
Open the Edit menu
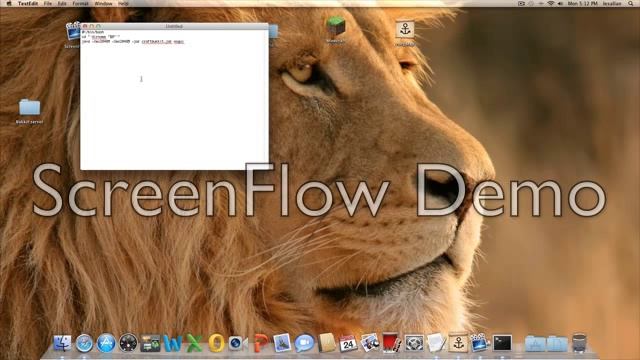coord(62,3)
